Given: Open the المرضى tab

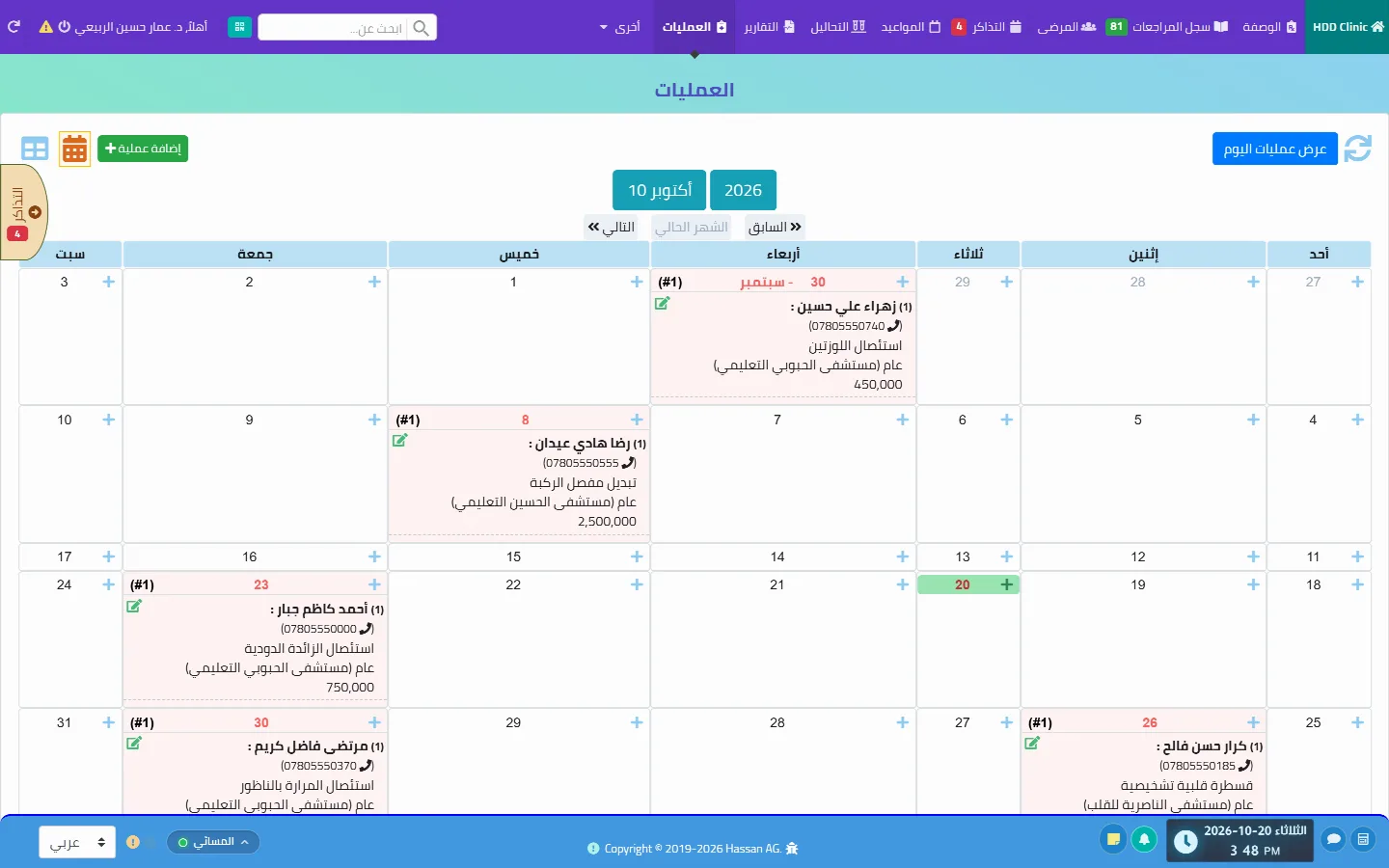Looking at the screenshot, I should coord(1066,27).
